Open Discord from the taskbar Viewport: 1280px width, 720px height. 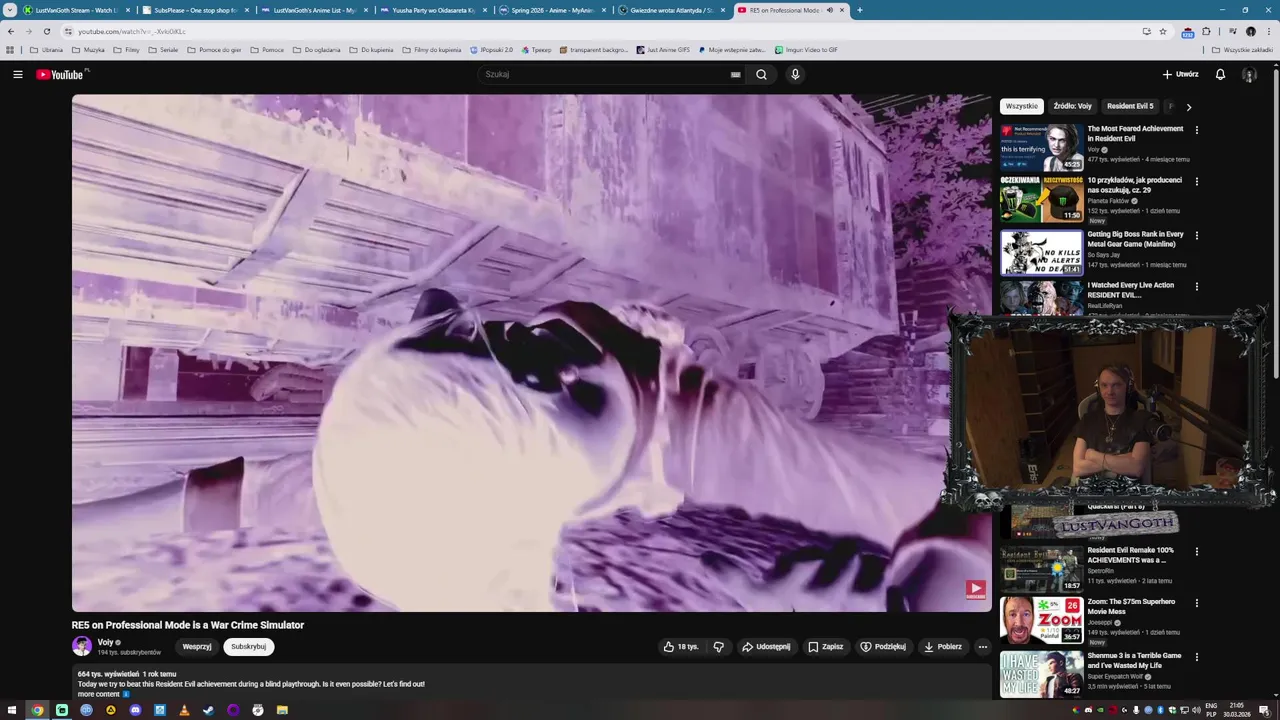click(x=135, y=710)
